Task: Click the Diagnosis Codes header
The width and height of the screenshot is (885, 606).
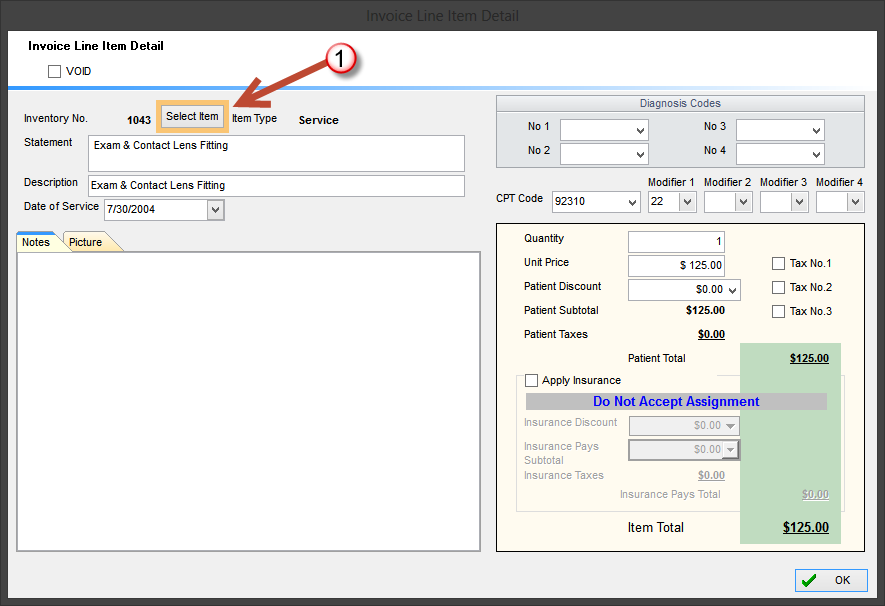Action: (680, 103)
